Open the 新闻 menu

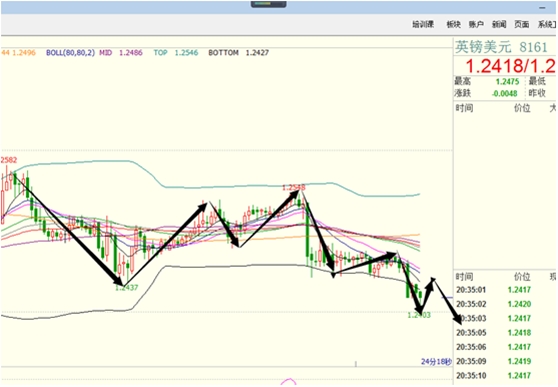tap(499, 25)
